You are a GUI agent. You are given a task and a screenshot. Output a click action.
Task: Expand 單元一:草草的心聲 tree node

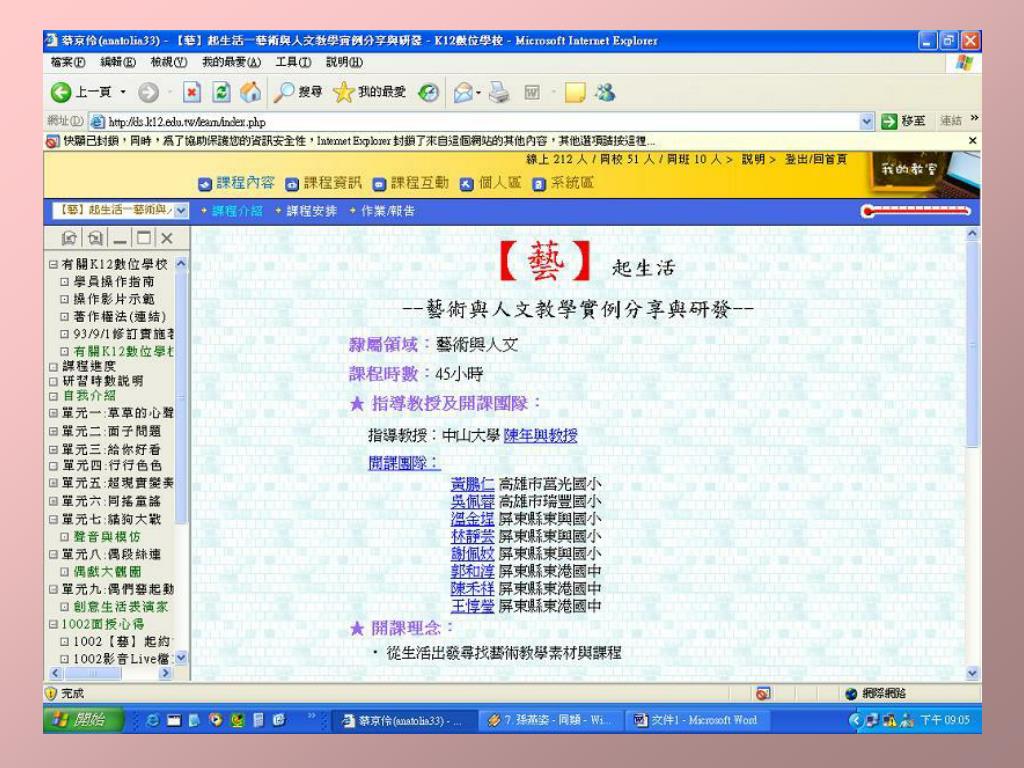point(53,413)
